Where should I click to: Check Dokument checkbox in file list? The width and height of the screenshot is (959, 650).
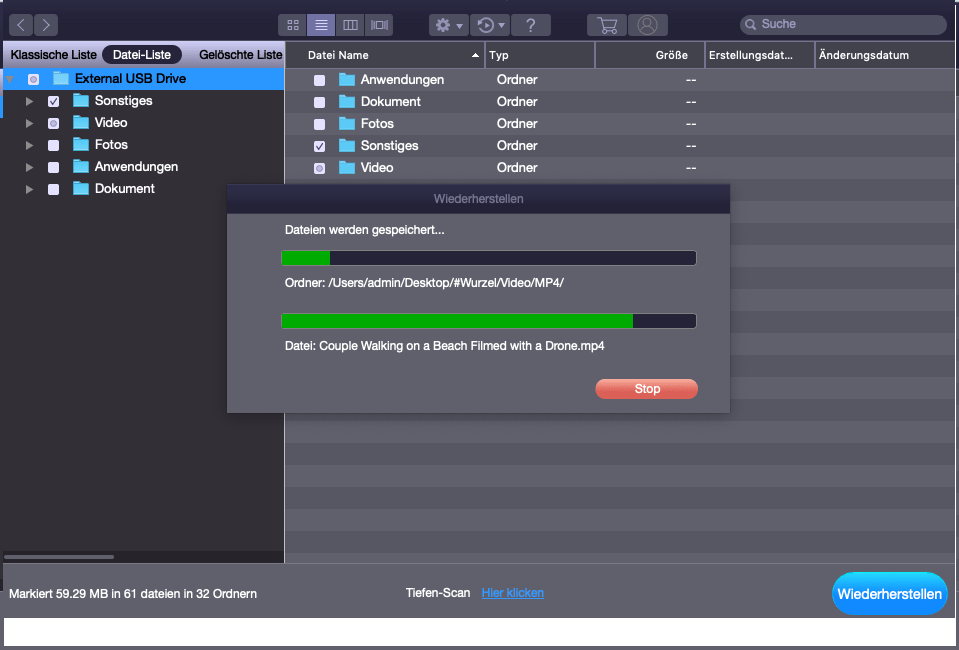[x=319, y=102]
